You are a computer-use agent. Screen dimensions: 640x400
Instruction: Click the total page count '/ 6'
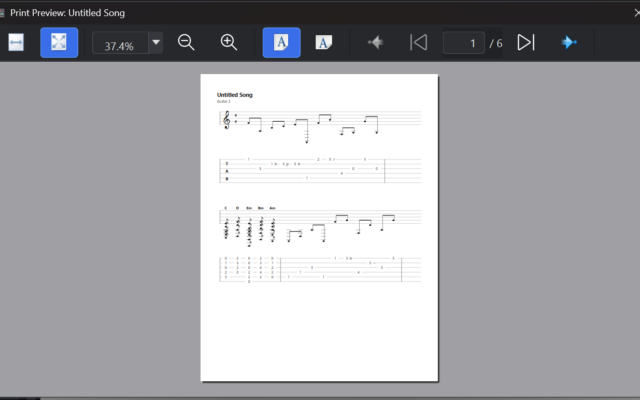pyautogui.click(x=496, y=43)
